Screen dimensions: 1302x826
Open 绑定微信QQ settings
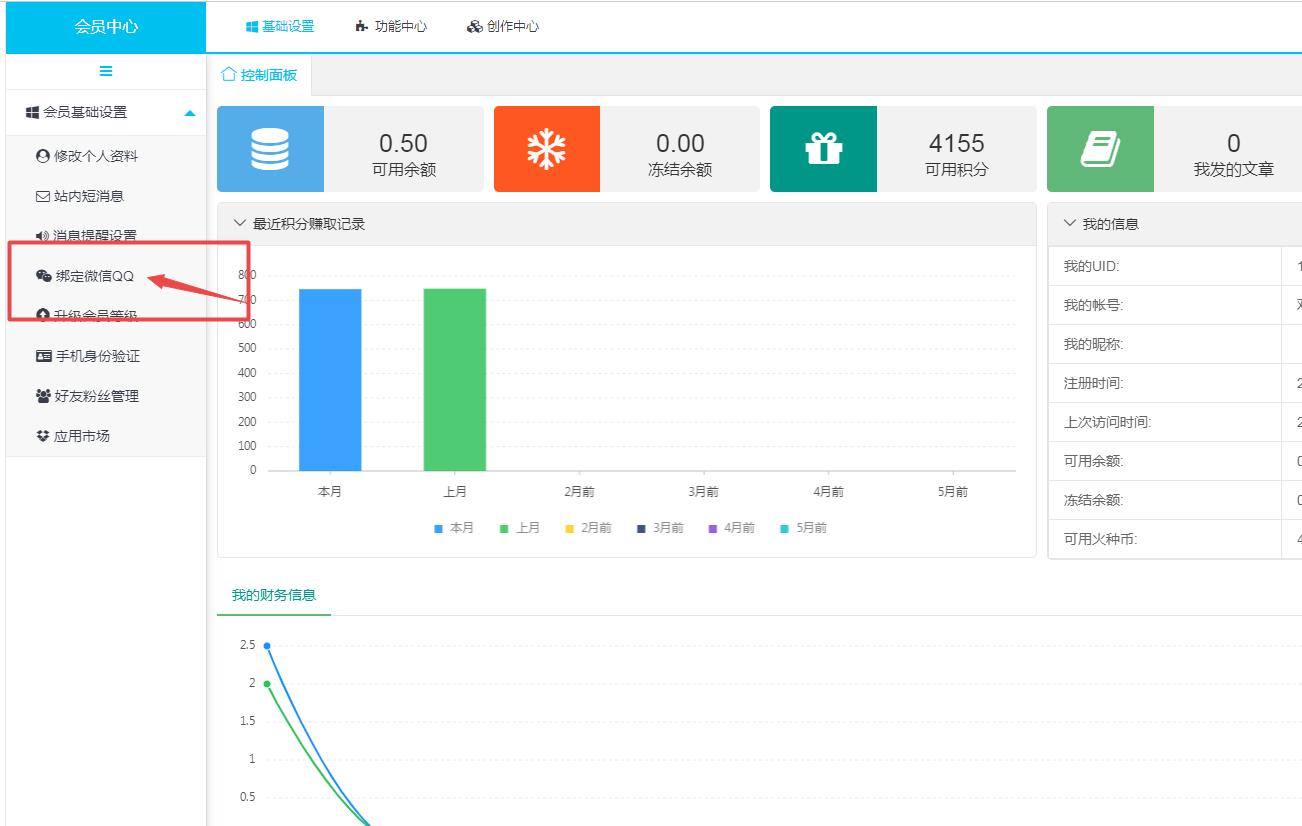tap(85, 276)
